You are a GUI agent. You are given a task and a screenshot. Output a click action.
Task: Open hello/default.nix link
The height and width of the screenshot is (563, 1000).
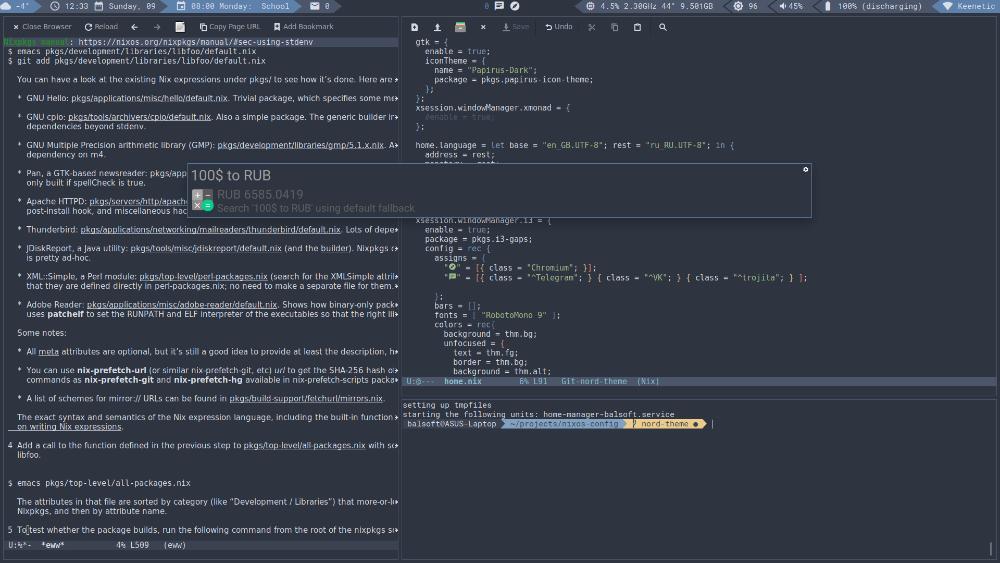click(149, 98)
